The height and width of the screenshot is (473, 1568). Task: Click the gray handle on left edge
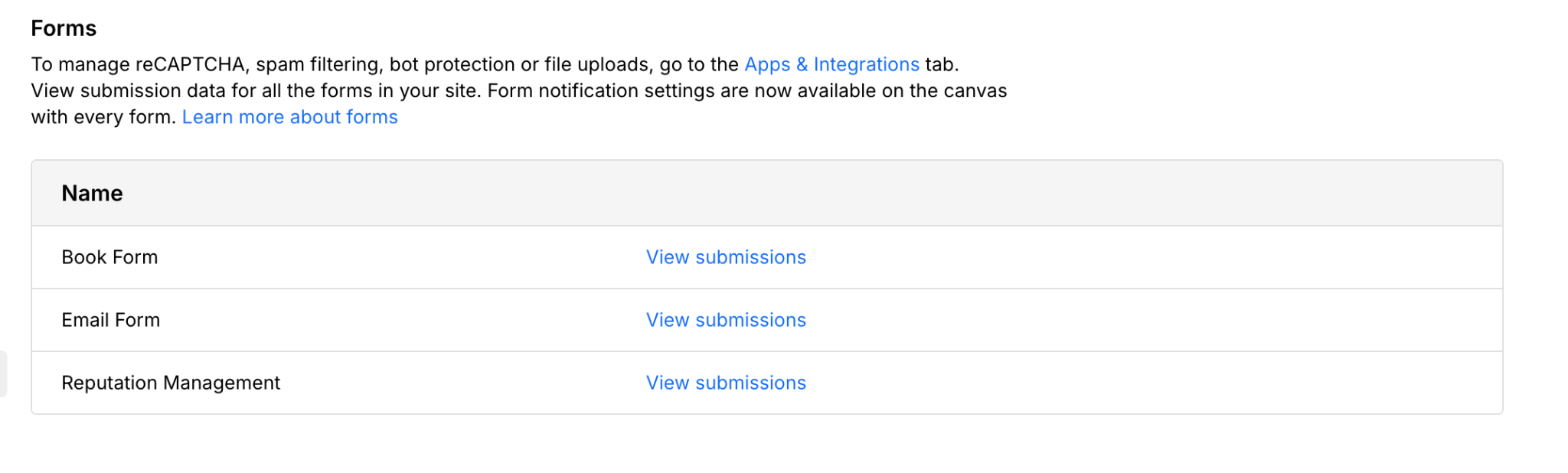(3, 374)
